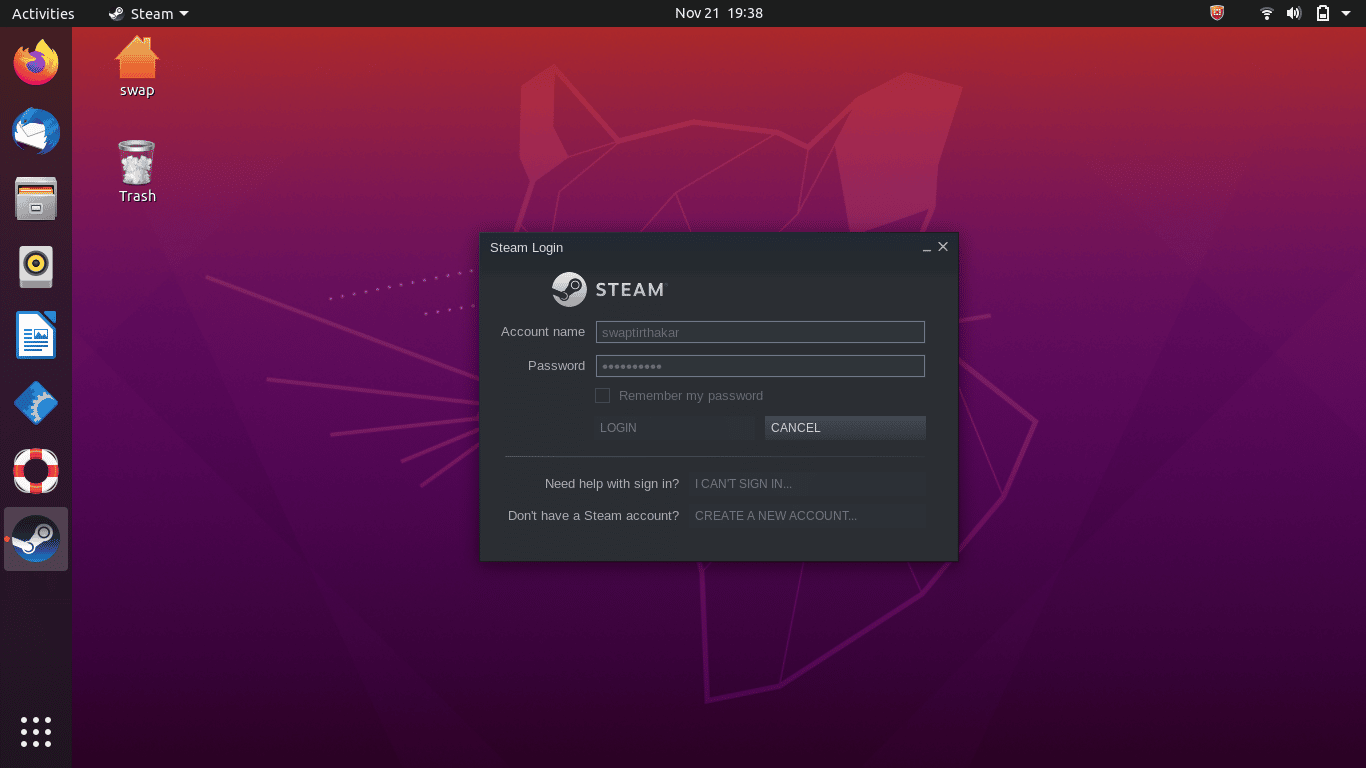The height and width of the screenshot is (768, 1366).
Task: Launch Thunderbird mail from the dock
Action: tap(36, 131)
